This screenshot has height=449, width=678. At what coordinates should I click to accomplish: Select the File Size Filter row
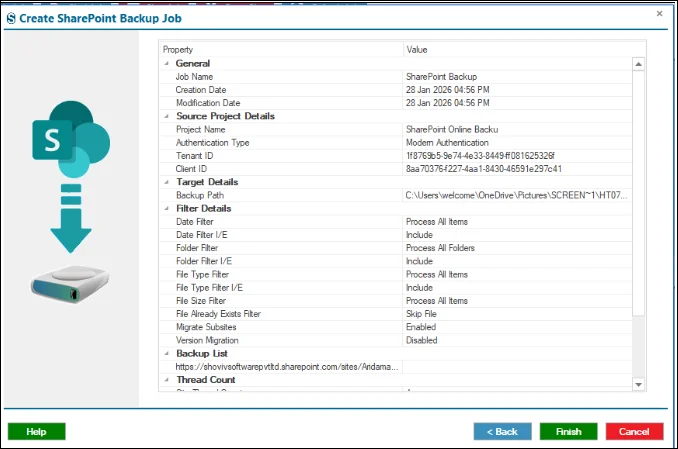coord(396,301)
